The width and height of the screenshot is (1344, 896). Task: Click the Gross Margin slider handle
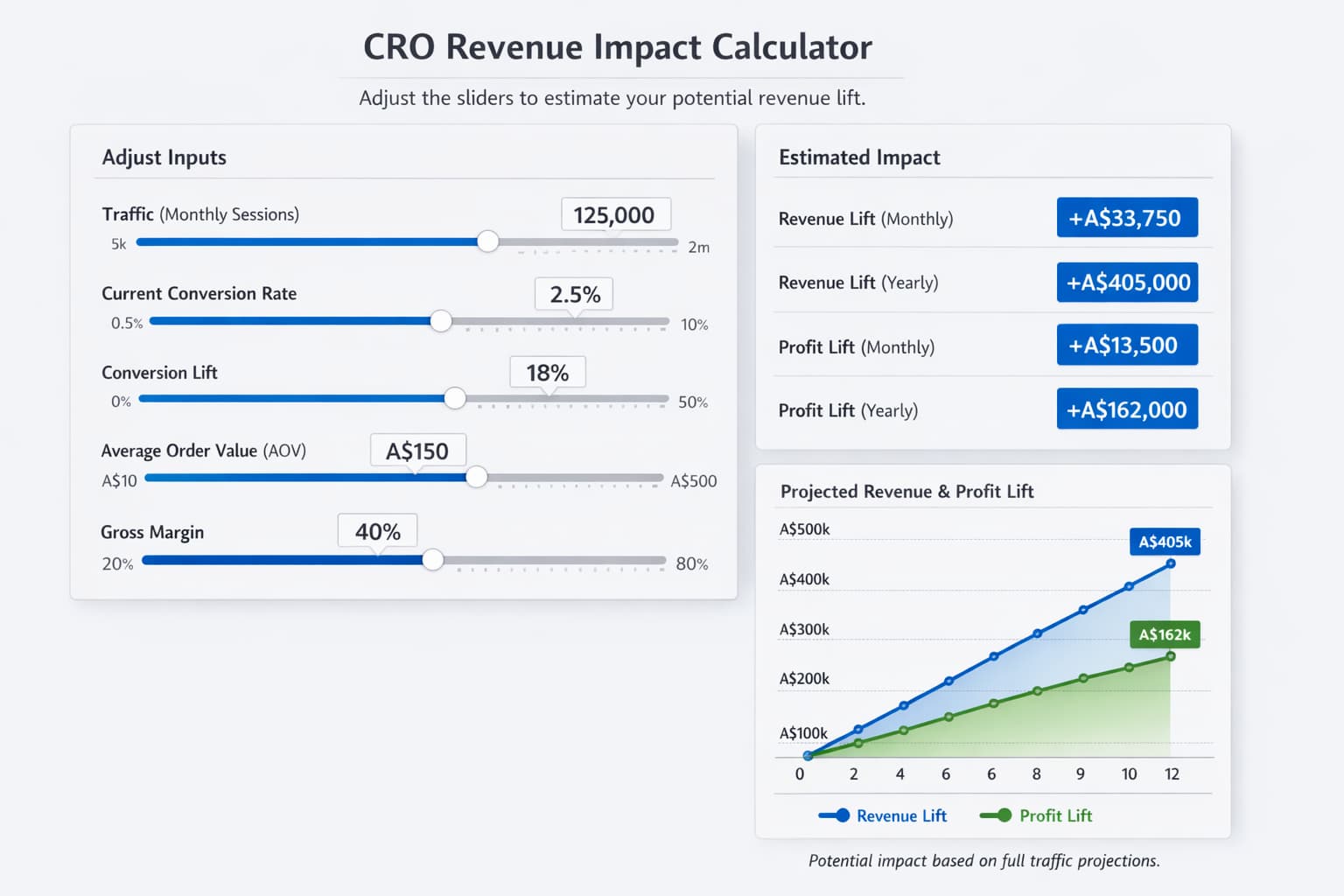[432, 560]
